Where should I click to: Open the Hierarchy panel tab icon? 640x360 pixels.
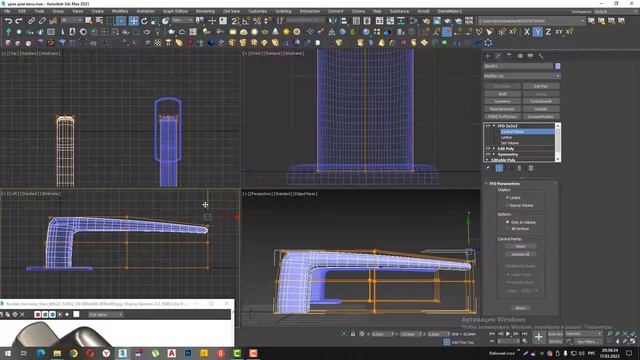[509, 56]
